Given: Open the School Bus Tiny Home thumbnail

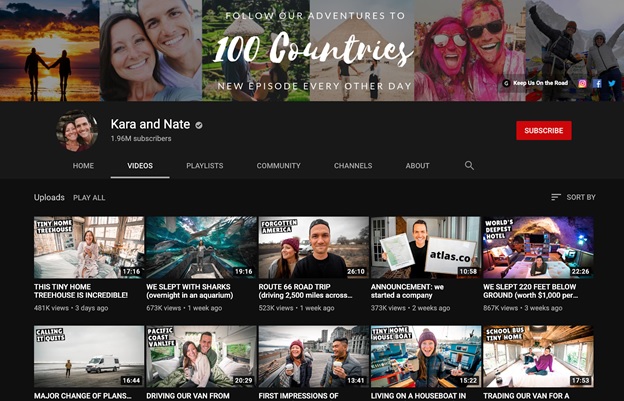Looking at the screenshot, I should click(x=538, y=357).
